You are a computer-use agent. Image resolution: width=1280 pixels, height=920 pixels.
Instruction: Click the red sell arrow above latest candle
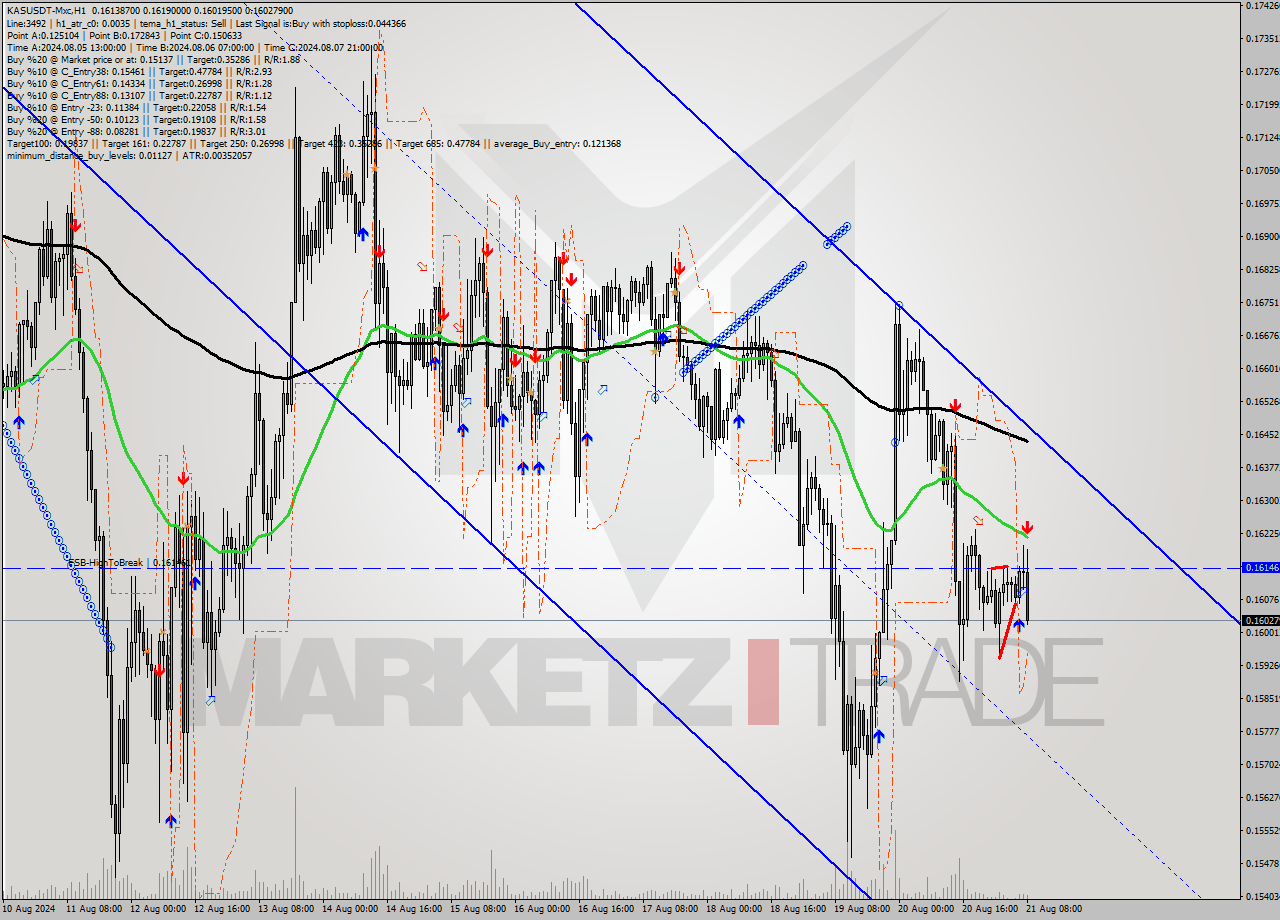click(1027, 527)
